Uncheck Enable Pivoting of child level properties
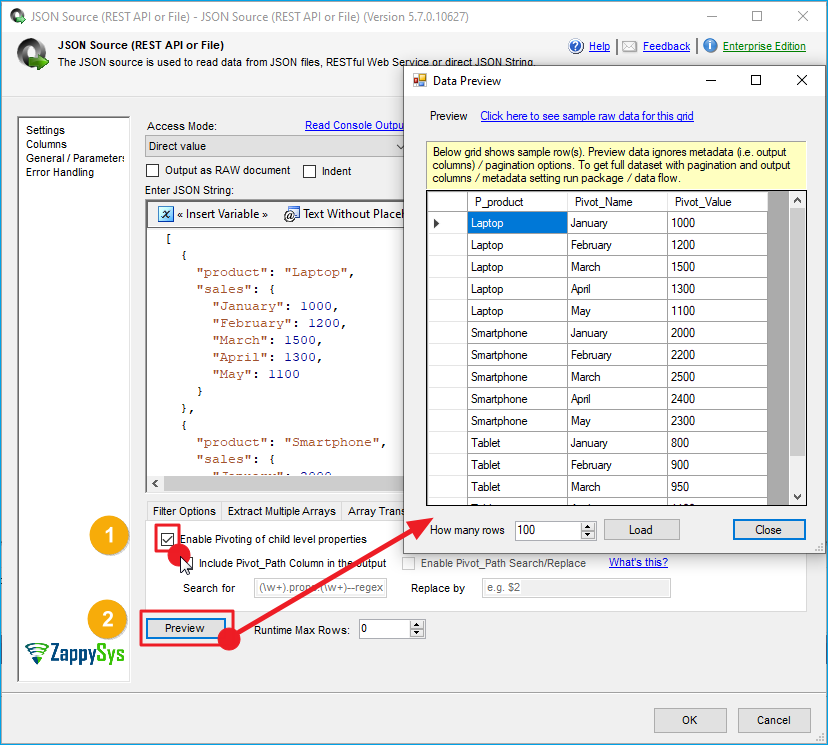This screenshot has height=745, width=828. 167,539
